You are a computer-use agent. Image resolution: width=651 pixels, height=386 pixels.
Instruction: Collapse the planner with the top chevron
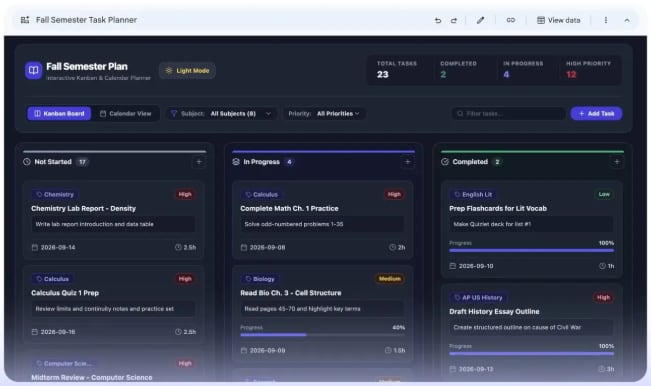627,20
